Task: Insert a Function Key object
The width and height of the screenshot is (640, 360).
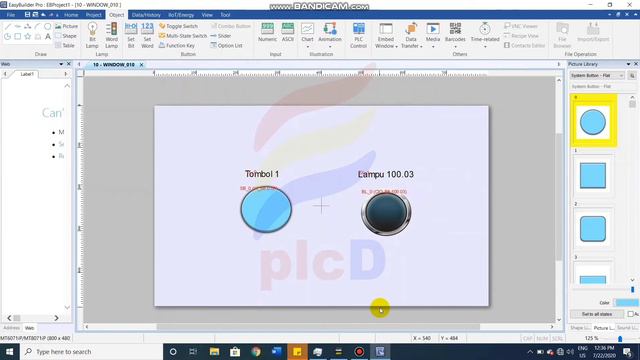Action: click(177, 46)
